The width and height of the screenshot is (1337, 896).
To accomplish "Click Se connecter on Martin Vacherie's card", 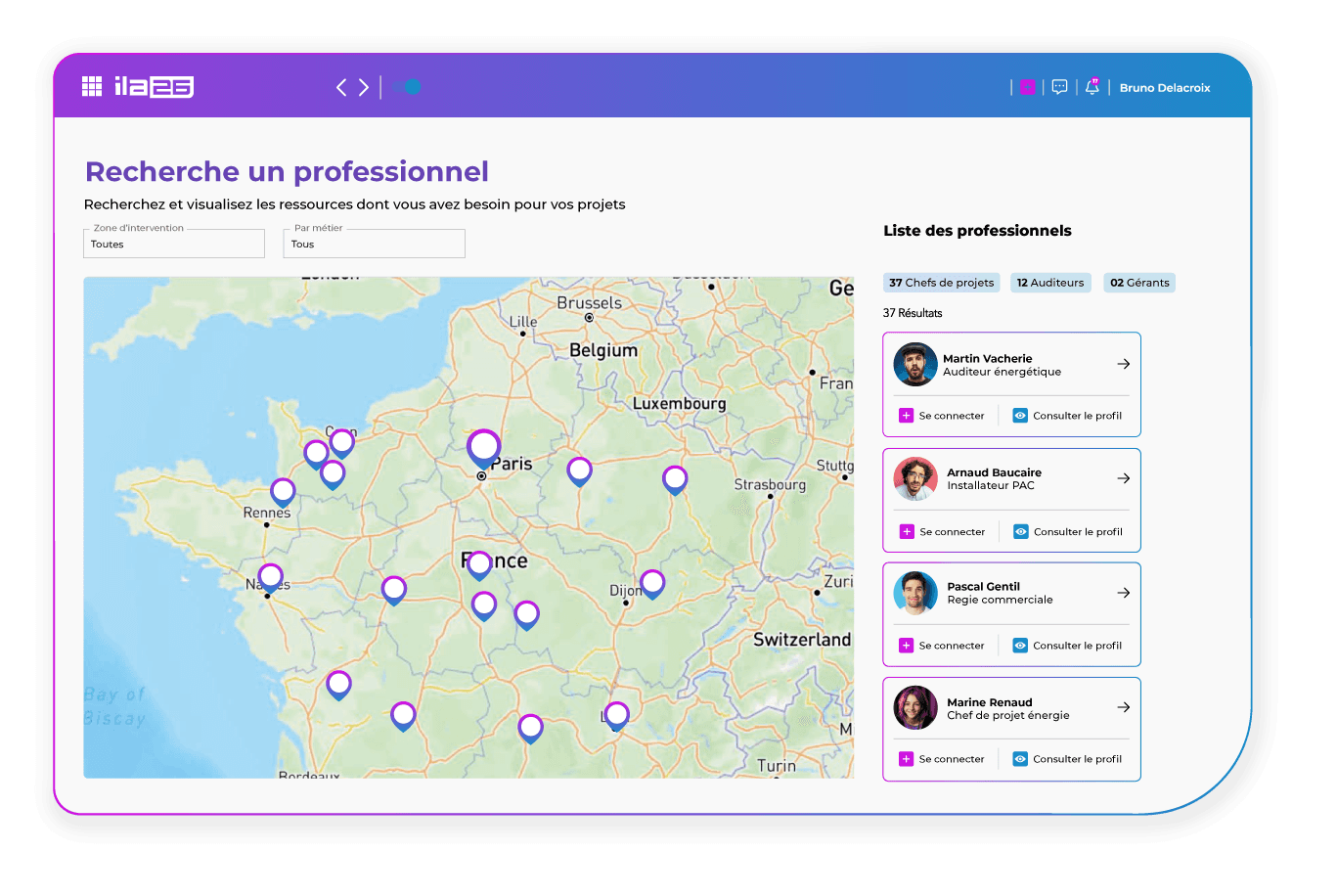I will pyautogui.click(x=942, y=416).
